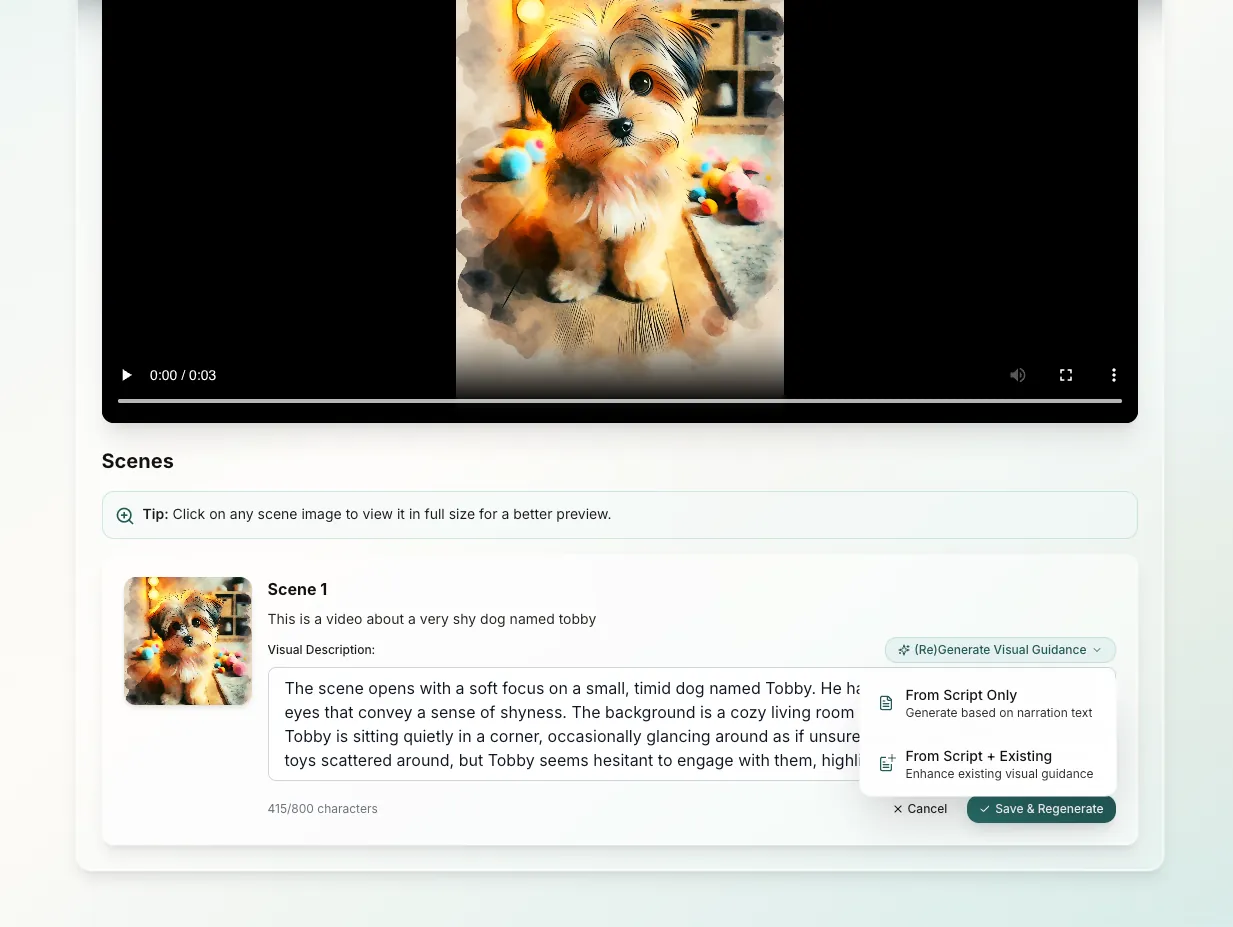Open the Scene 1 thumbnail in full size
Screen dimensions: 1233x927
(x=187, y=641)
